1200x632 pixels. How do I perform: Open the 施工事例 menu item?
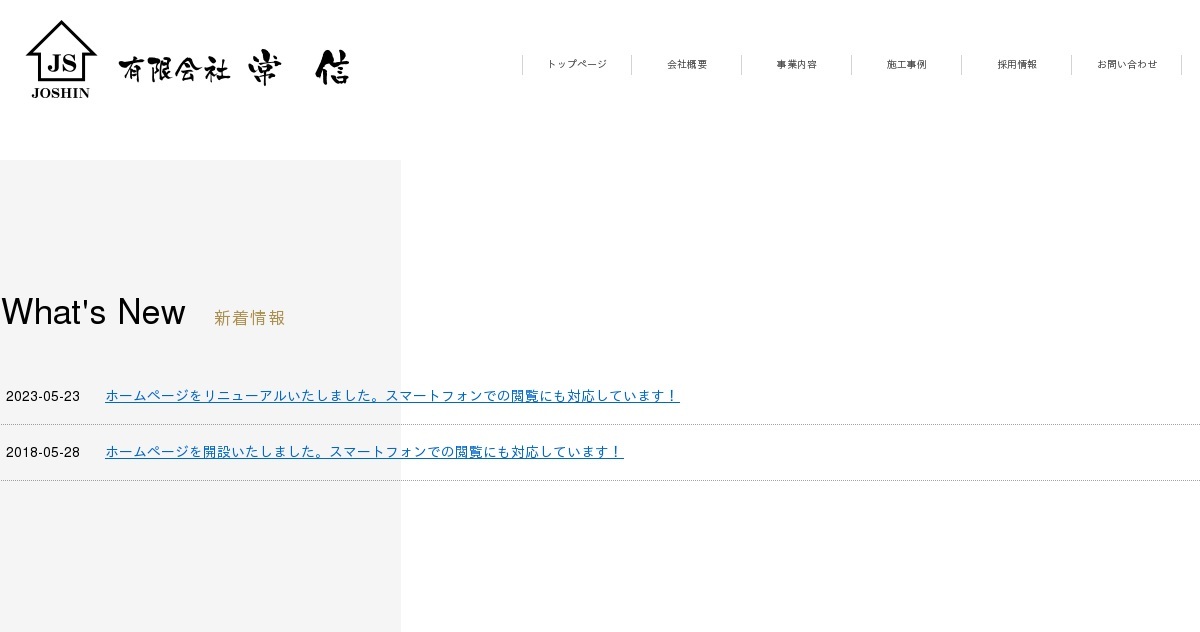tap(907, 64)
